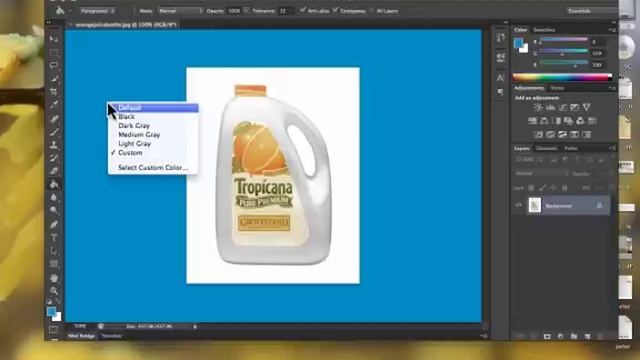Select the Crop tool
The height and width of the screenshot is (360, 640).
click(x=53, y=92)
